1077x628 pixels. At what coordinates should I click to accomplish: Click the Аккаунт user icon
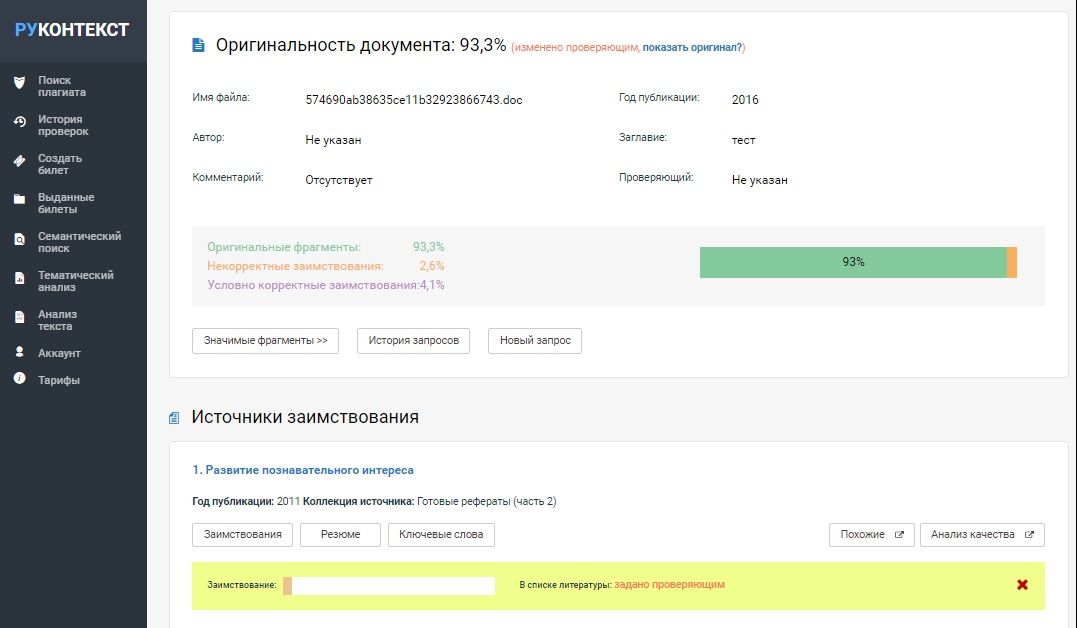tap(19, 352)
